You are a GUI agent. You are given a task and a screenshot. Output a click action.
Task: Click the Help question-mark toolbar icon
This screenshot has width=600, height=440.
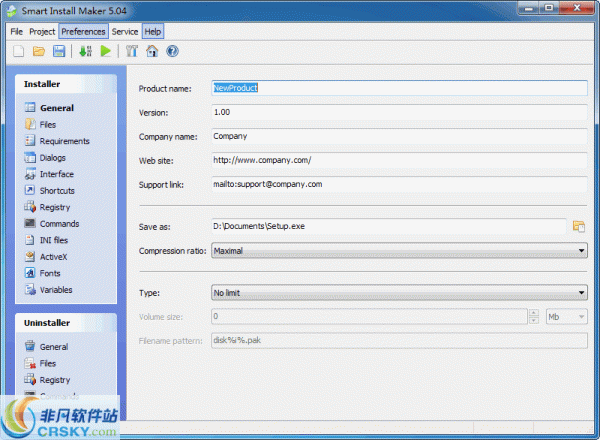pos(172,51)
